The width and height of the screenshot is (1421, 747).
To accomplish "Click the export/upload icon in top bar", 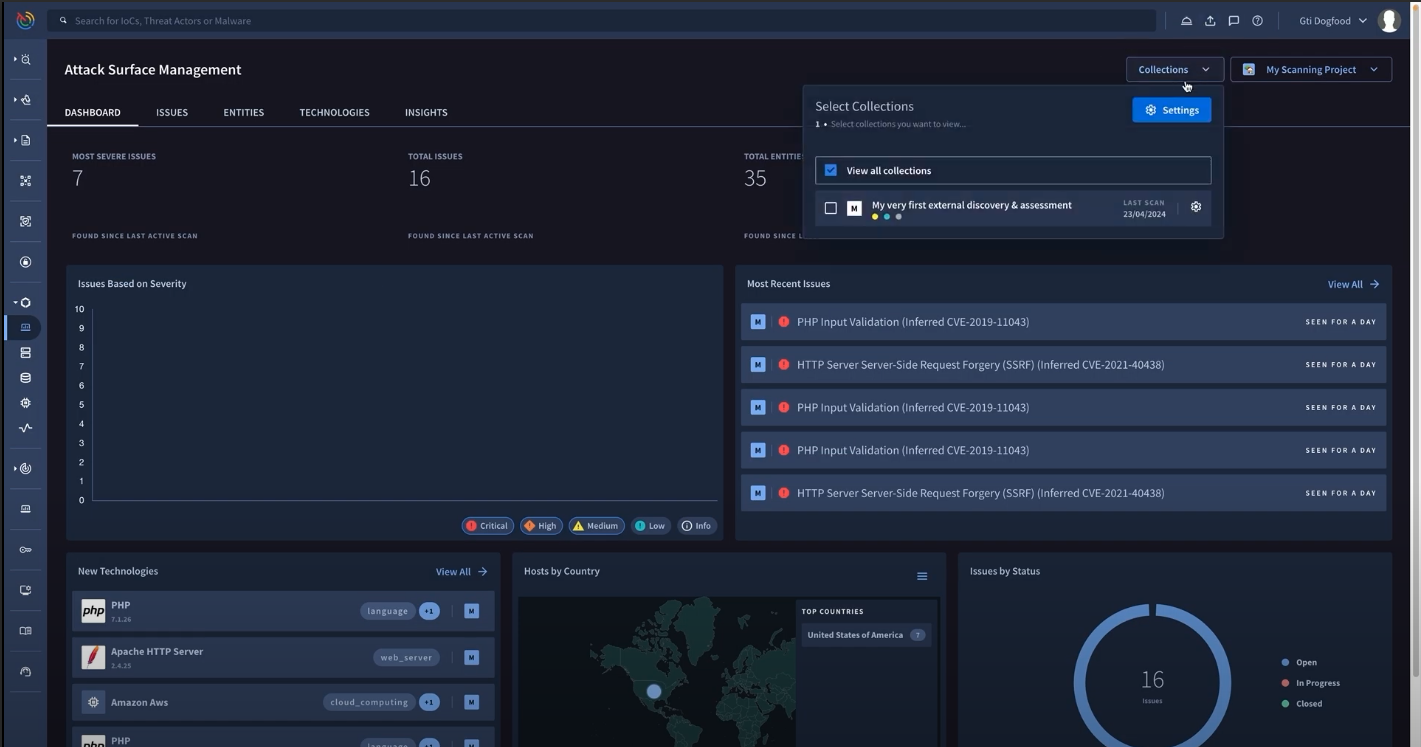I will pos(1210,20).
